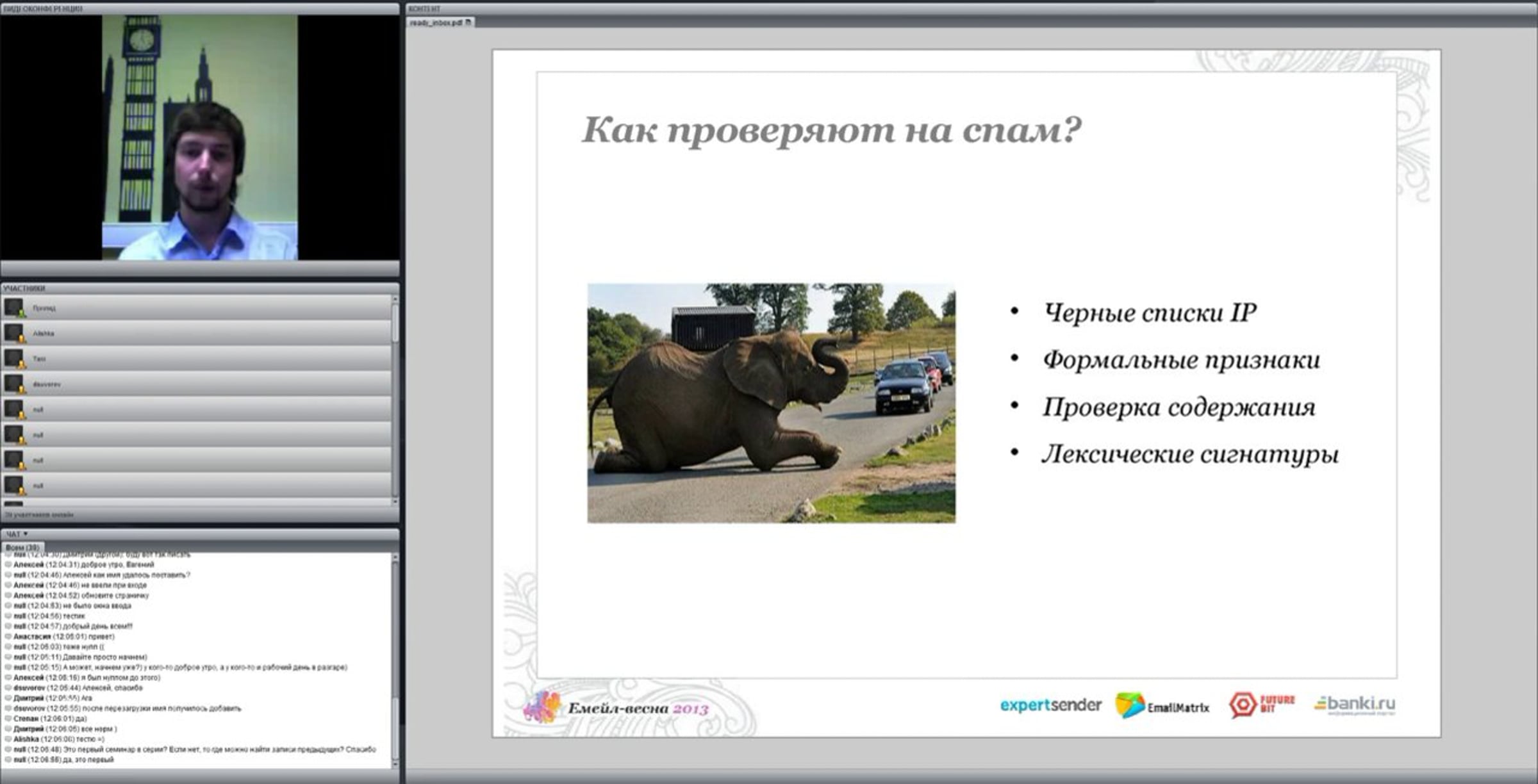This screenshot has width=1538, height=784.
Task: Click the avatar icon next to dsuvorev
Action: (x=14, y=384)
